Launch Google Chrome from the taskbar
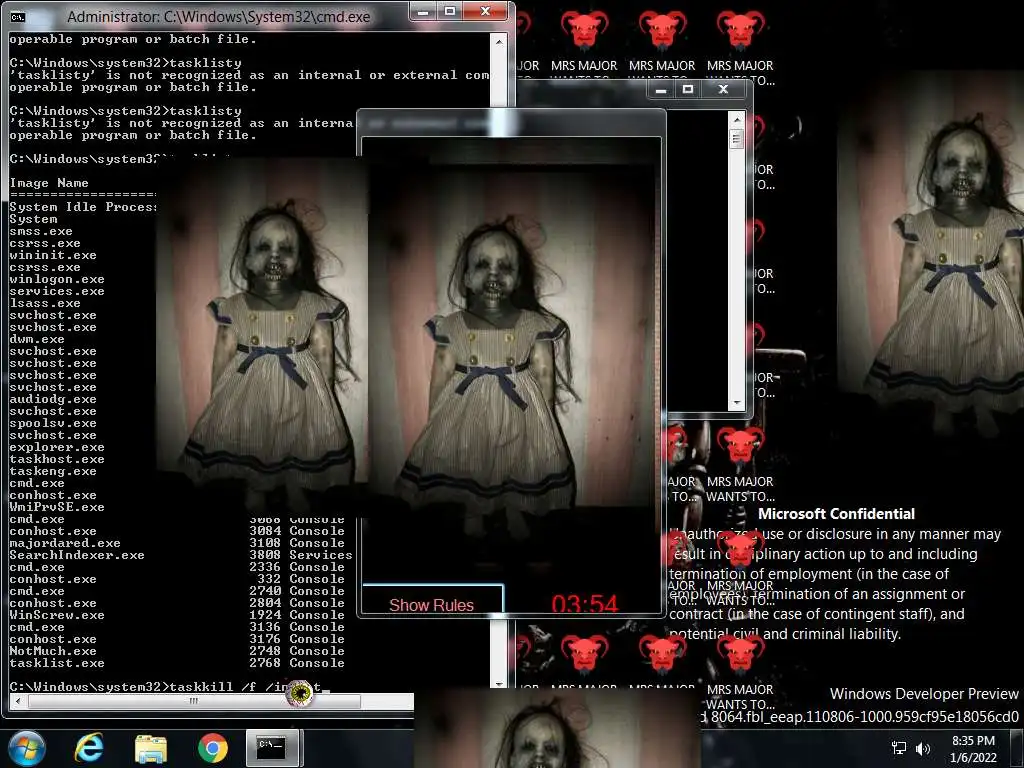Image resolution: width=1024 pixels, height=768 pixels. [x=212, y=748]
